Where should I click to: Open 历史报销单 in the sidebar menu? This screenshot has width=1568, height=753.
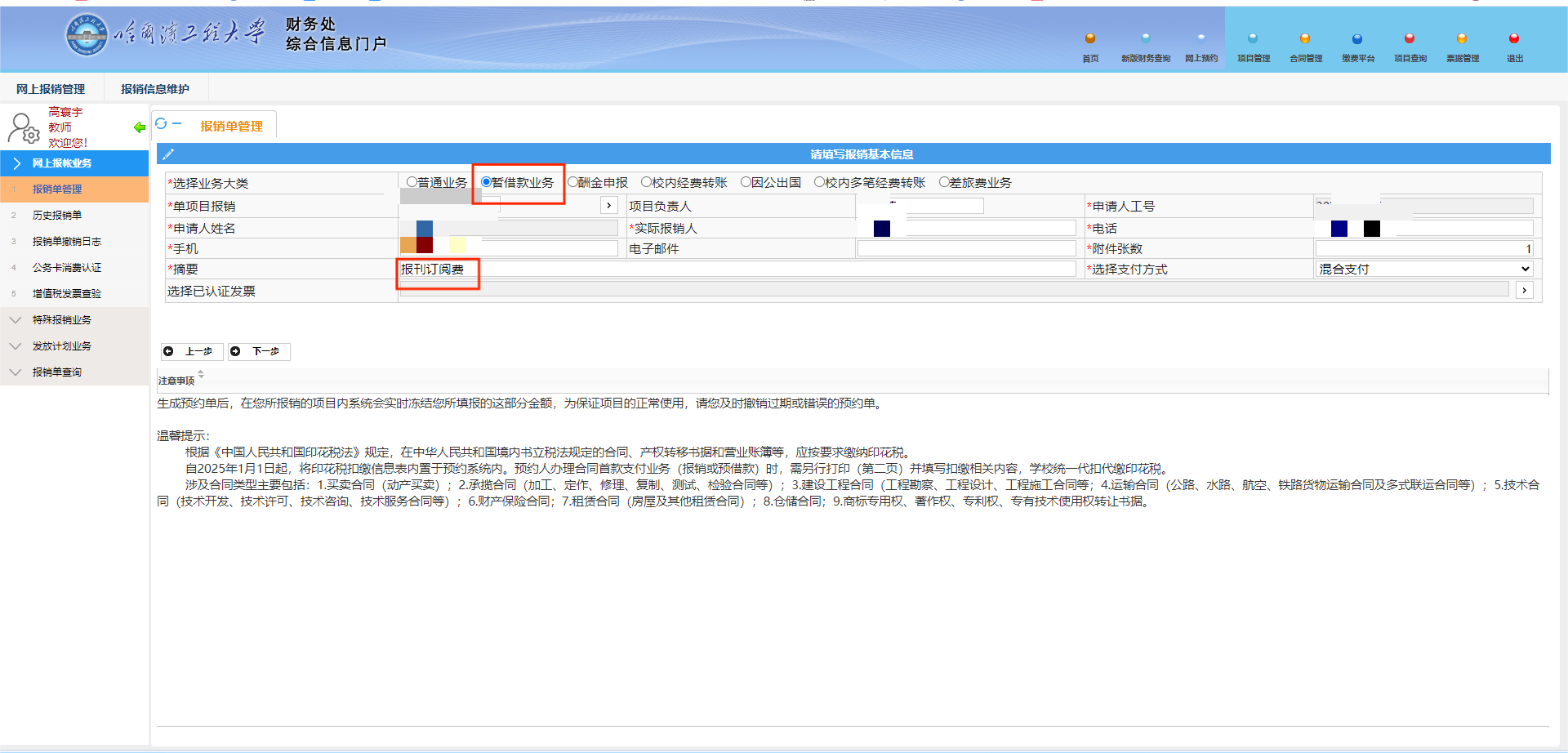click(57, 216)
